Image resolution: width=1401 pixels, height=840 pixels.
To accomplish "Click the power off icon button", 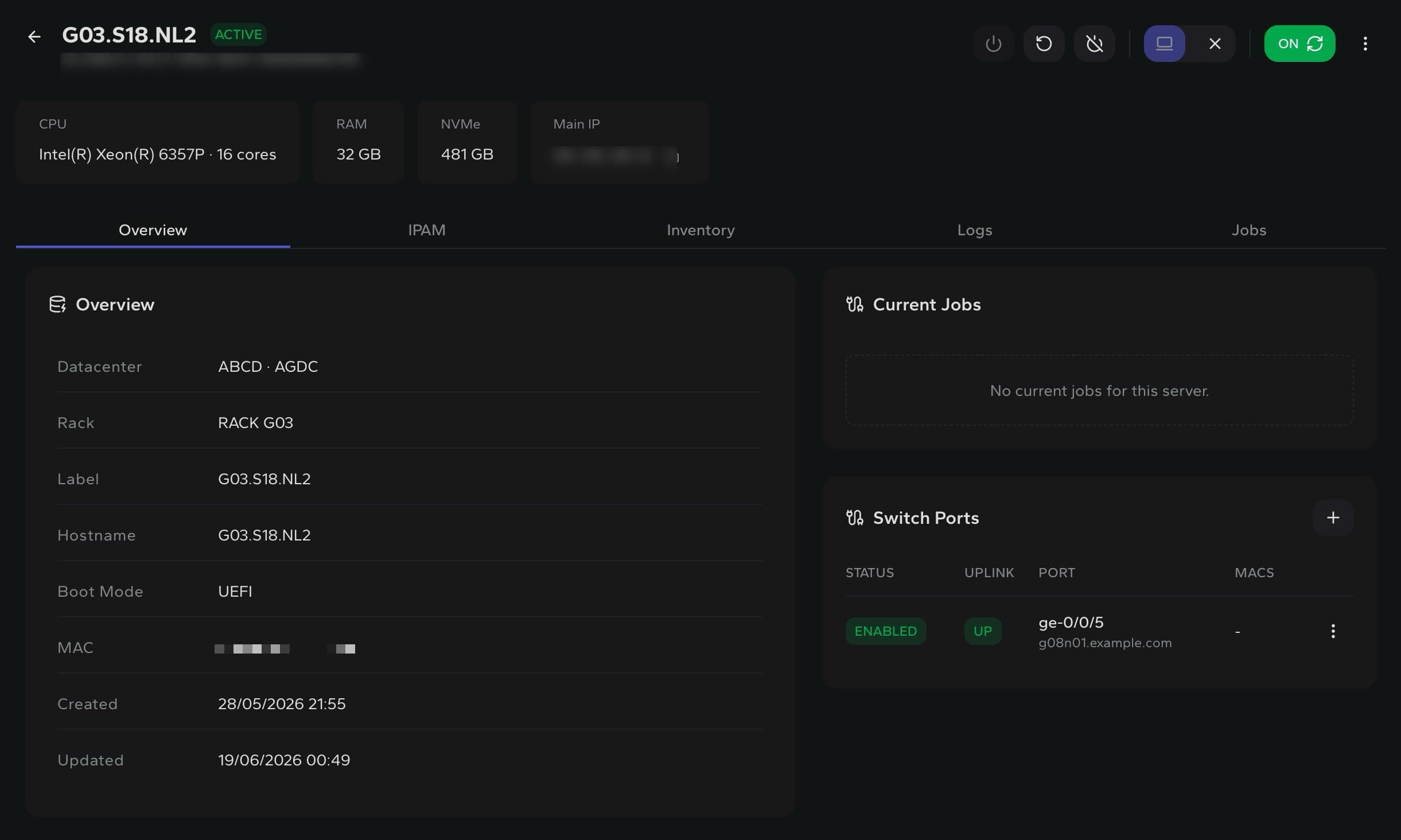I will point(993,44).
